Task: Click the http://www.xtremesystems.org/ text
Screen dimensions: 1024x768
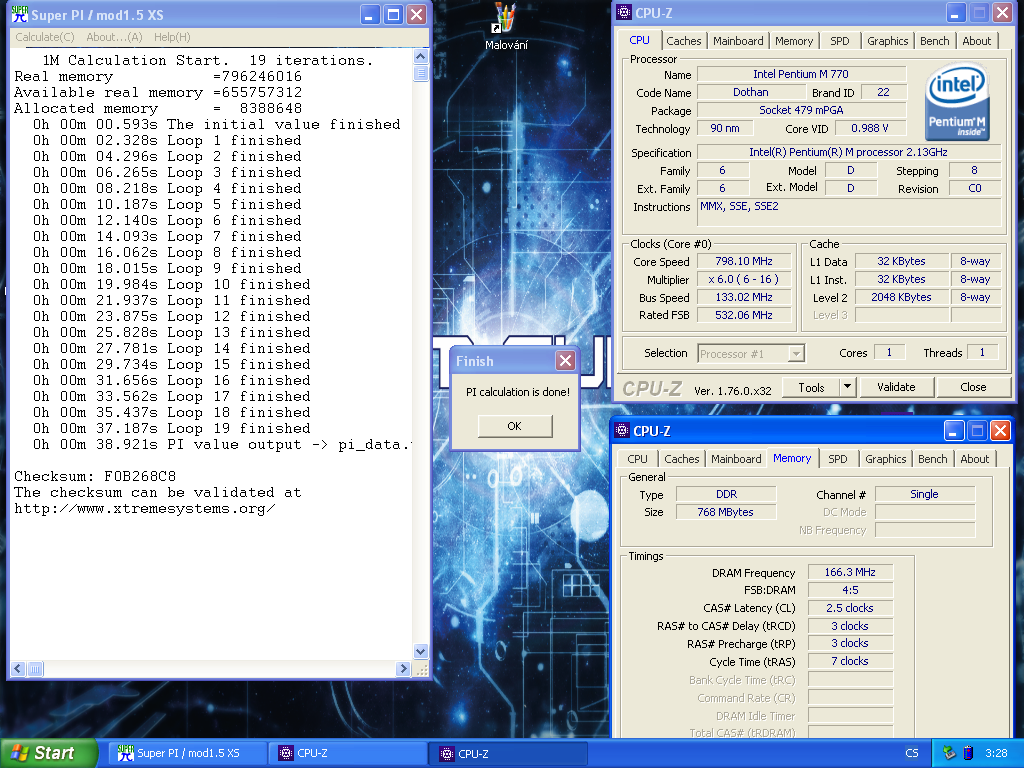Action: point(144,508)
